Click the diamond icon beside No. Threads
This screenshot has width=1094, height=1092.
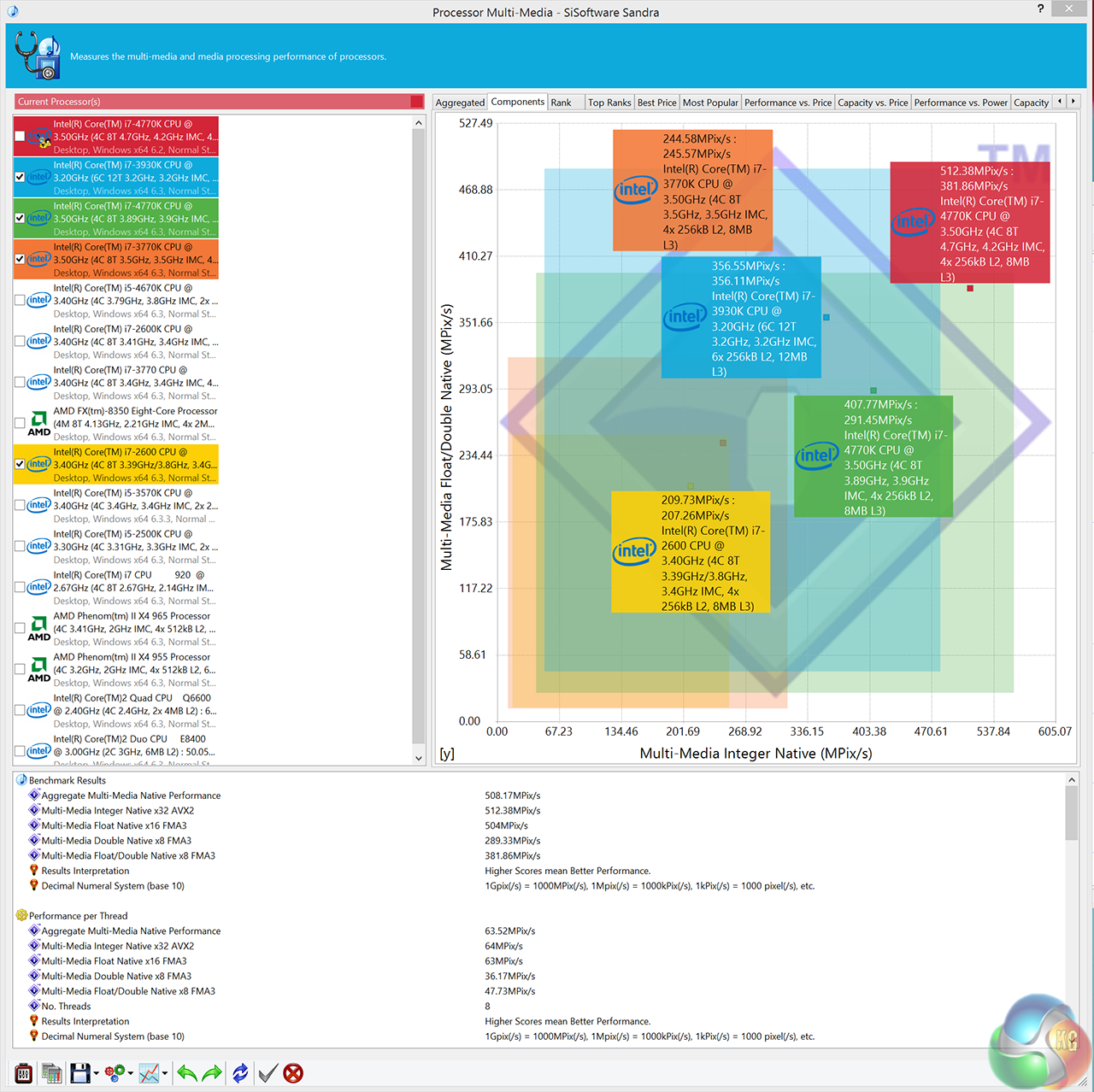[35, 1006]
